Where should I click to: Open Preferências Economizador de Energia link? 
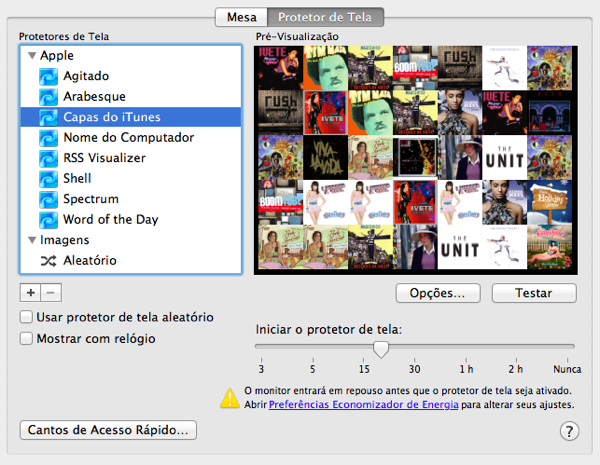[x=364, y=405]
